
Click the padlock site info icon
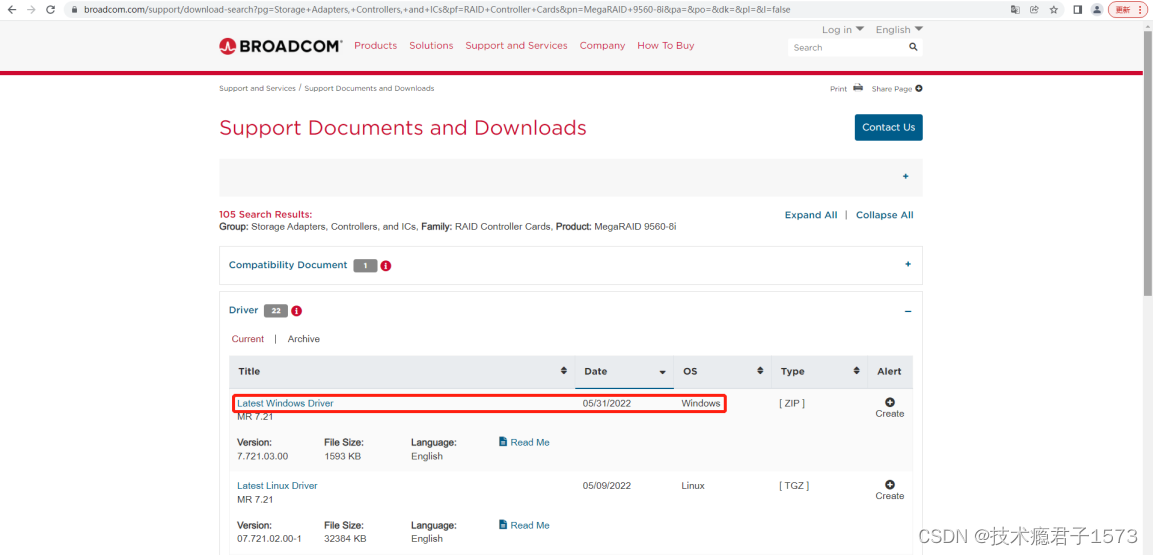[x=74, y=10]
